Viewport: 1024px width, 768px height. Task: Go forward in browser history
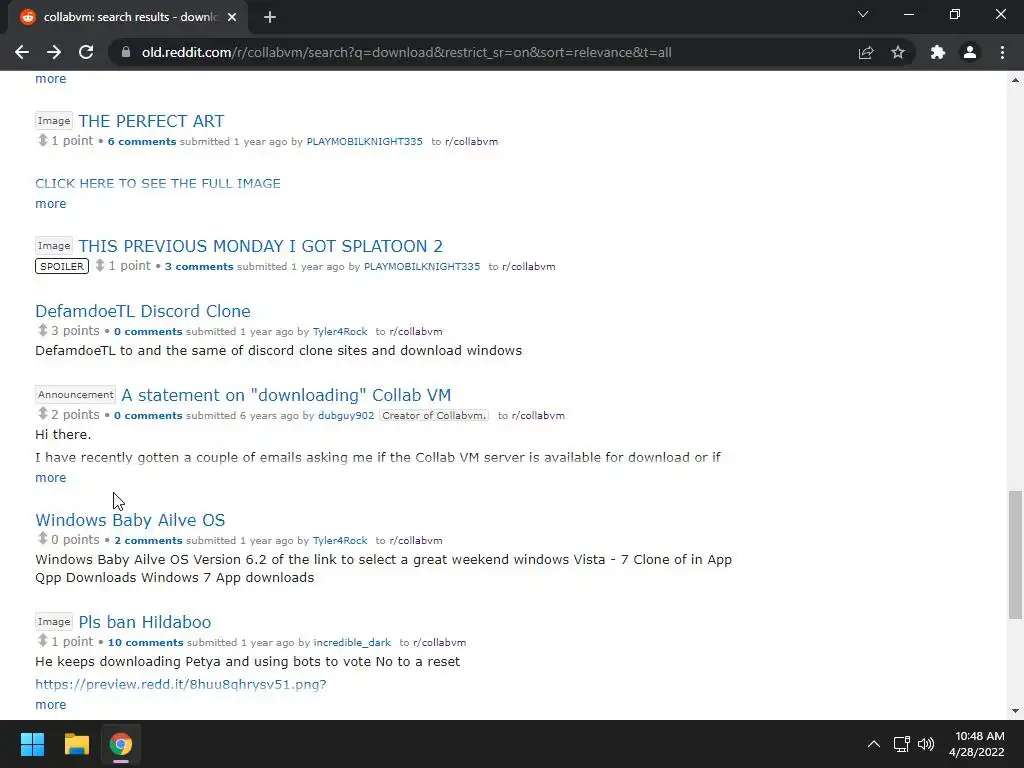click(x=54, y=52)
